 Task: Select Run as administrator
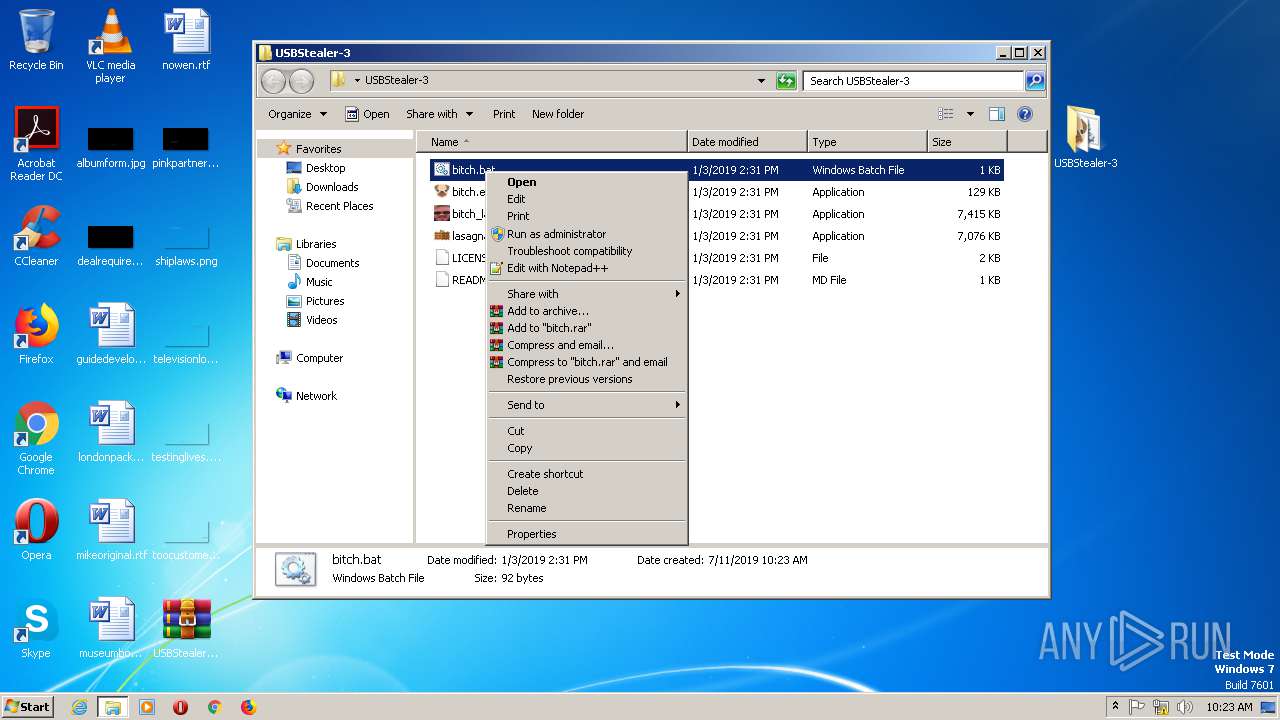(x=586, y=234)
